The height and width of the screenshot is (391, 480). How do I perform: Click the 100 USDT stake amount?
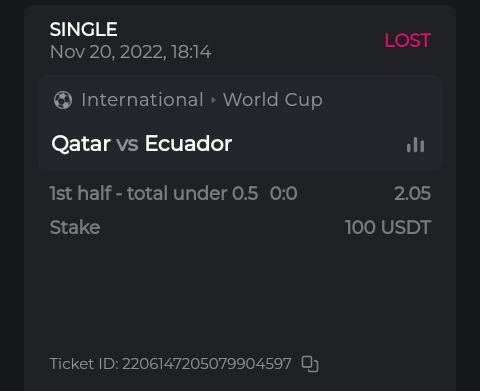click(x=388, y=227)
